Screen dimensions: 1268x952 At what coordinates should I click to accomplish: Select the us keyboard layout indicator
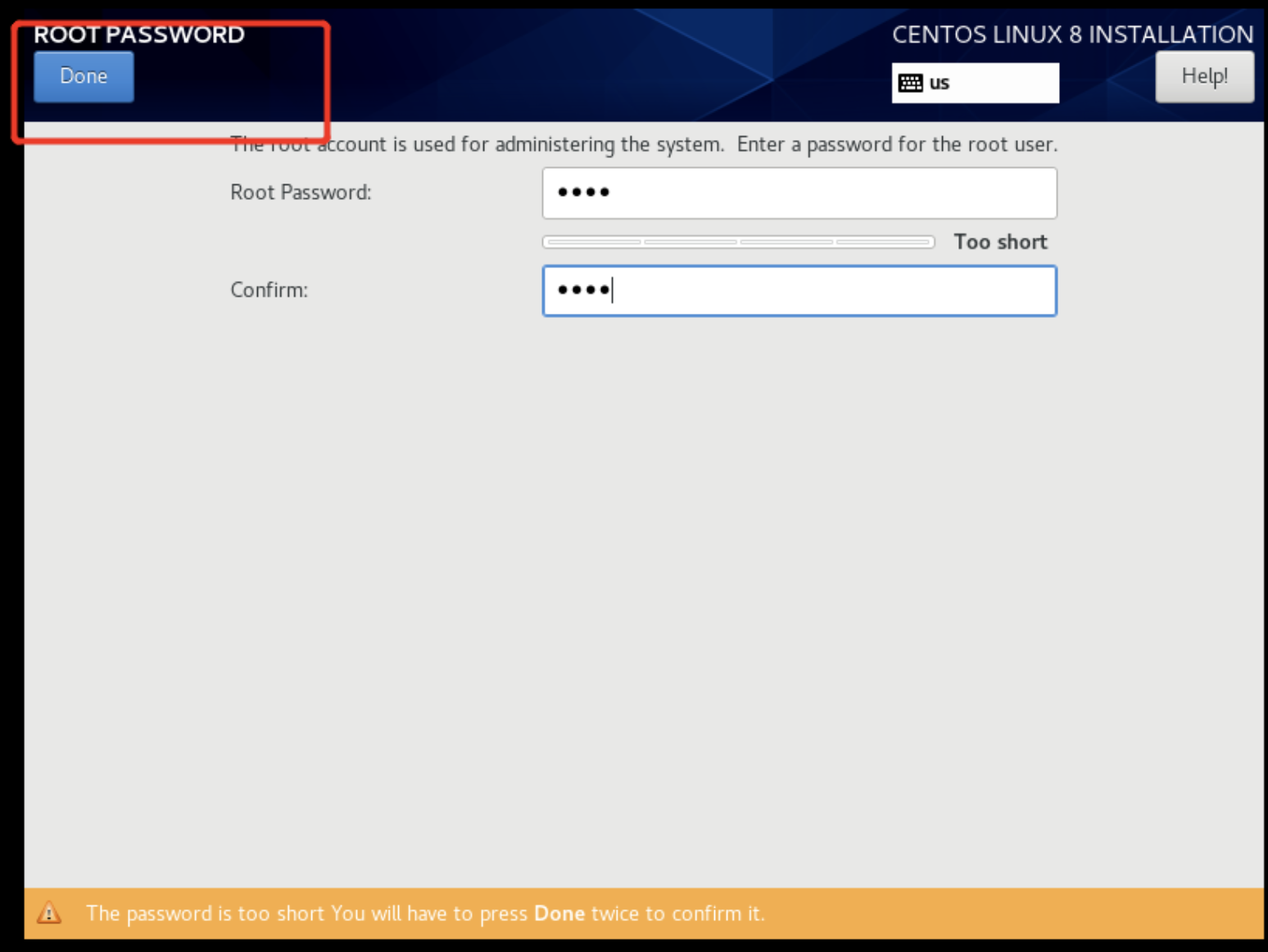(x=975, y=83)
